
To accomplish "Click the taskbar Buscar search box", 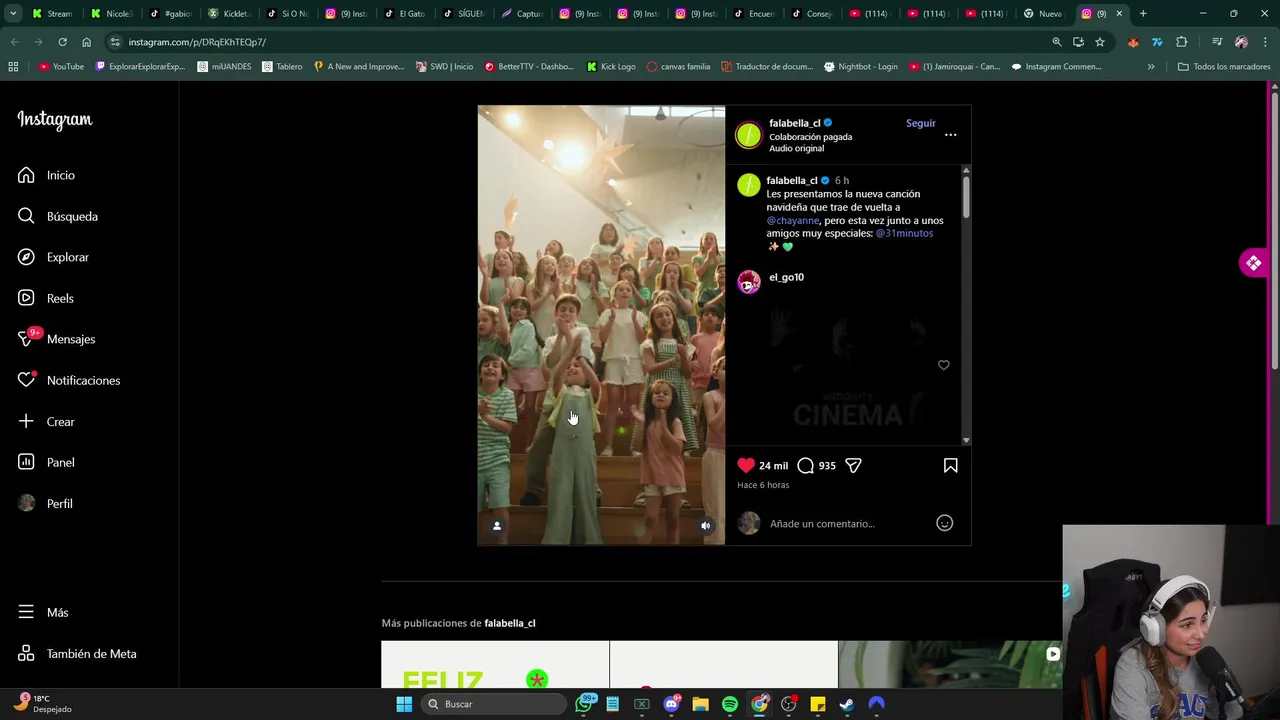I will (494, 704).
